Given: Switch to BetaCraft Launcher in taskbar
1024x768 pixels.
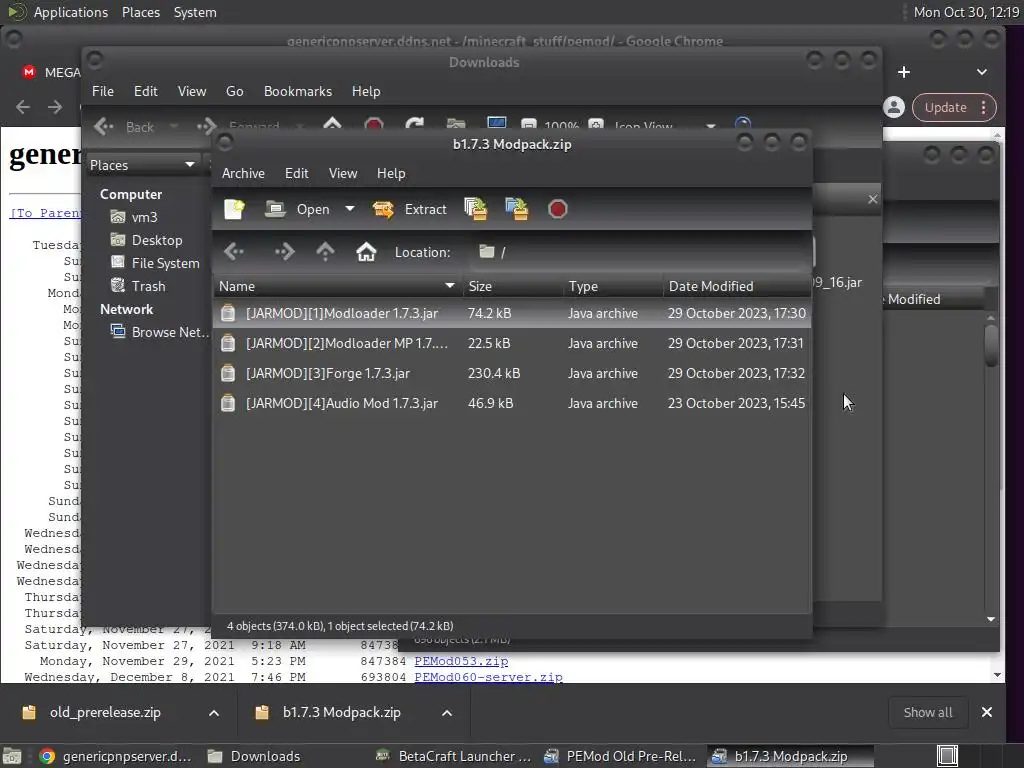Looking at the screenshot, I should 454,756.
